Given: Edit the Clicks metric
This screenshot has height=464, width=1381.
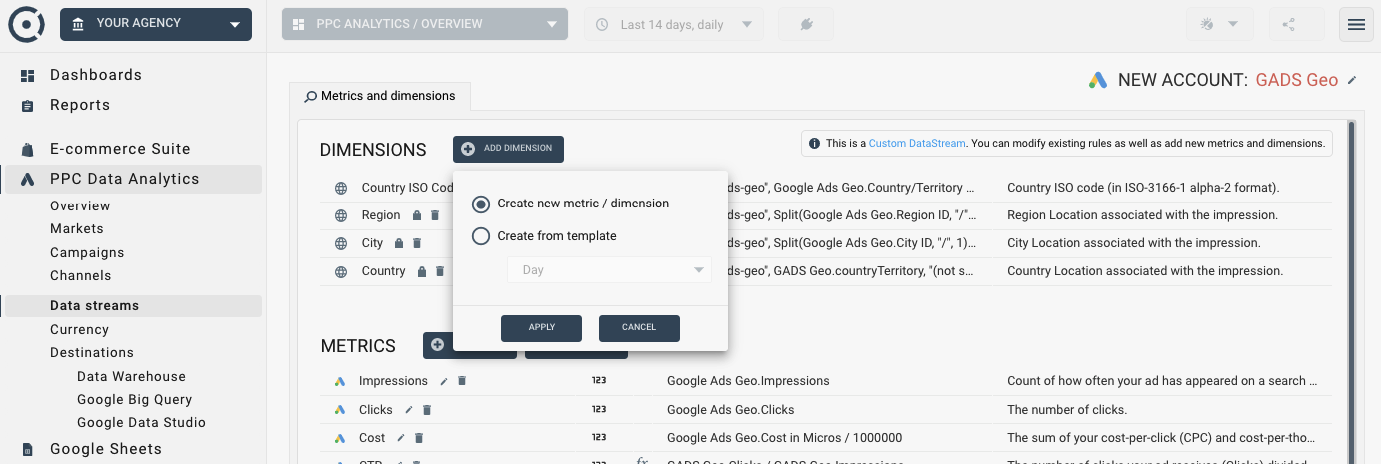Looking at the screenshot, I should tap(408, 410).
